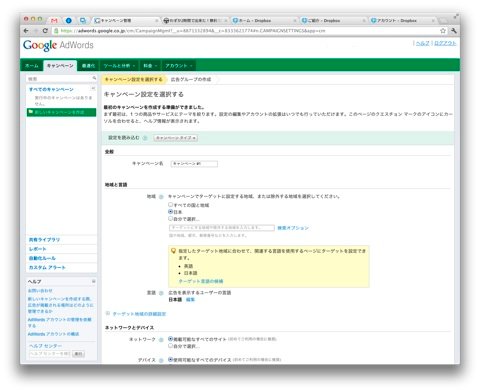Collapse the すべてのキャンペーン sidebar panel
Screen dimensions: 480x392
93,88
